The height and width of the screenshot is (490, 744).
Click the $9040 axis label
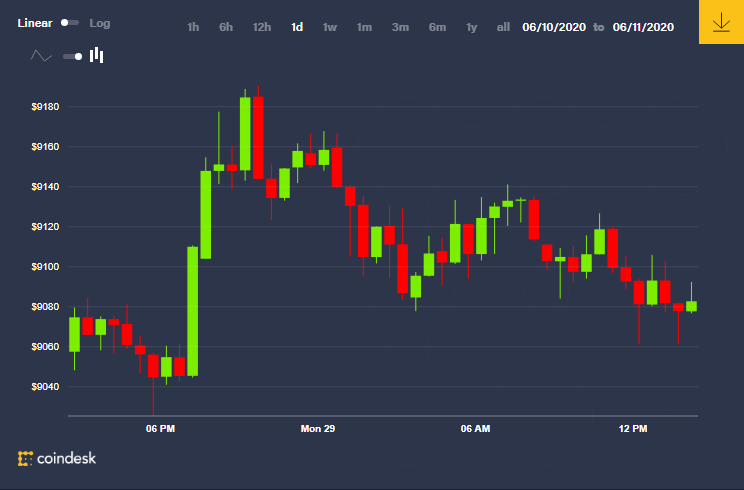click(46, 387)
